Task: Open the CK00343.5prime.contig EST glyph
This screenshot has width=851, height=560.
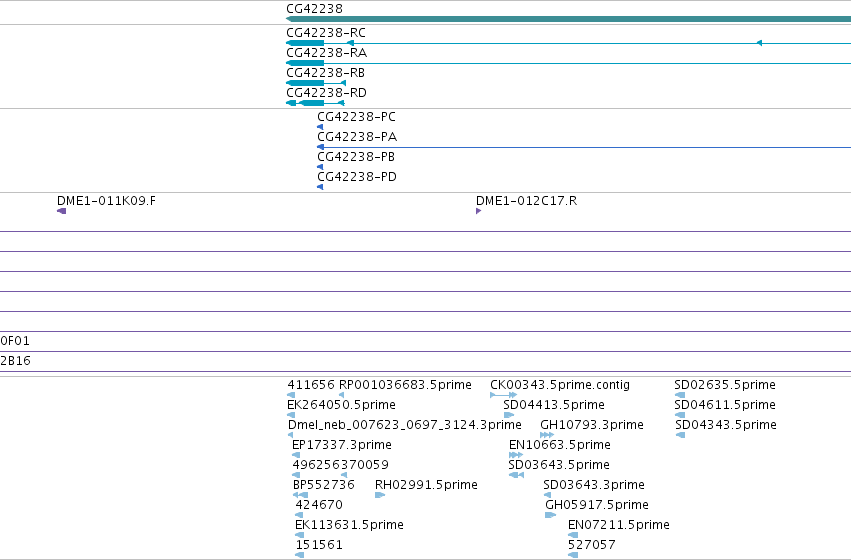Action: coord(503,395)
